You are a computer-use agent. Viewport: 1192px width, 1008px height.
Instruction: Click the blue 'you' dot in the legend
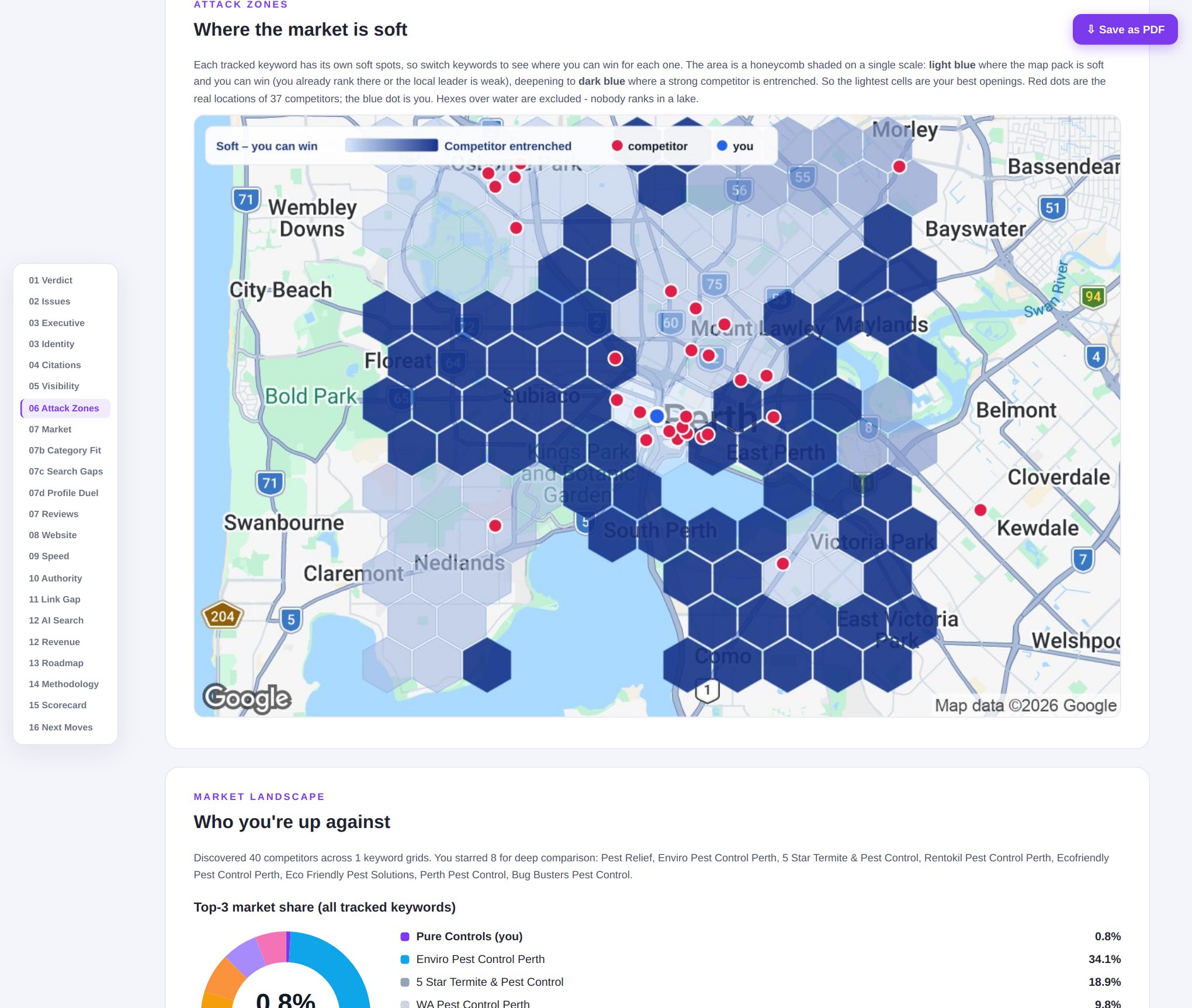pyautogui.click(x=722, y=146)
